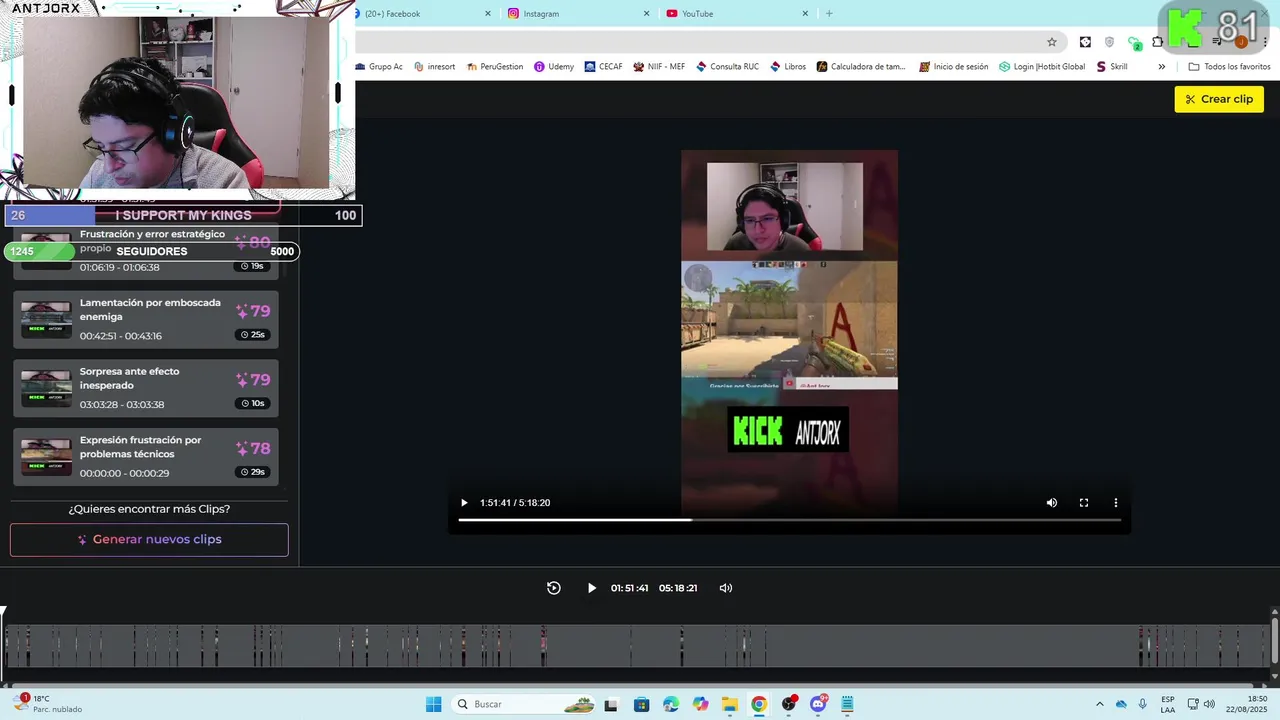This screenshot has width=1280, height=720.
Task: Open weather widget showing 18°C
Action: click(48, 704)
